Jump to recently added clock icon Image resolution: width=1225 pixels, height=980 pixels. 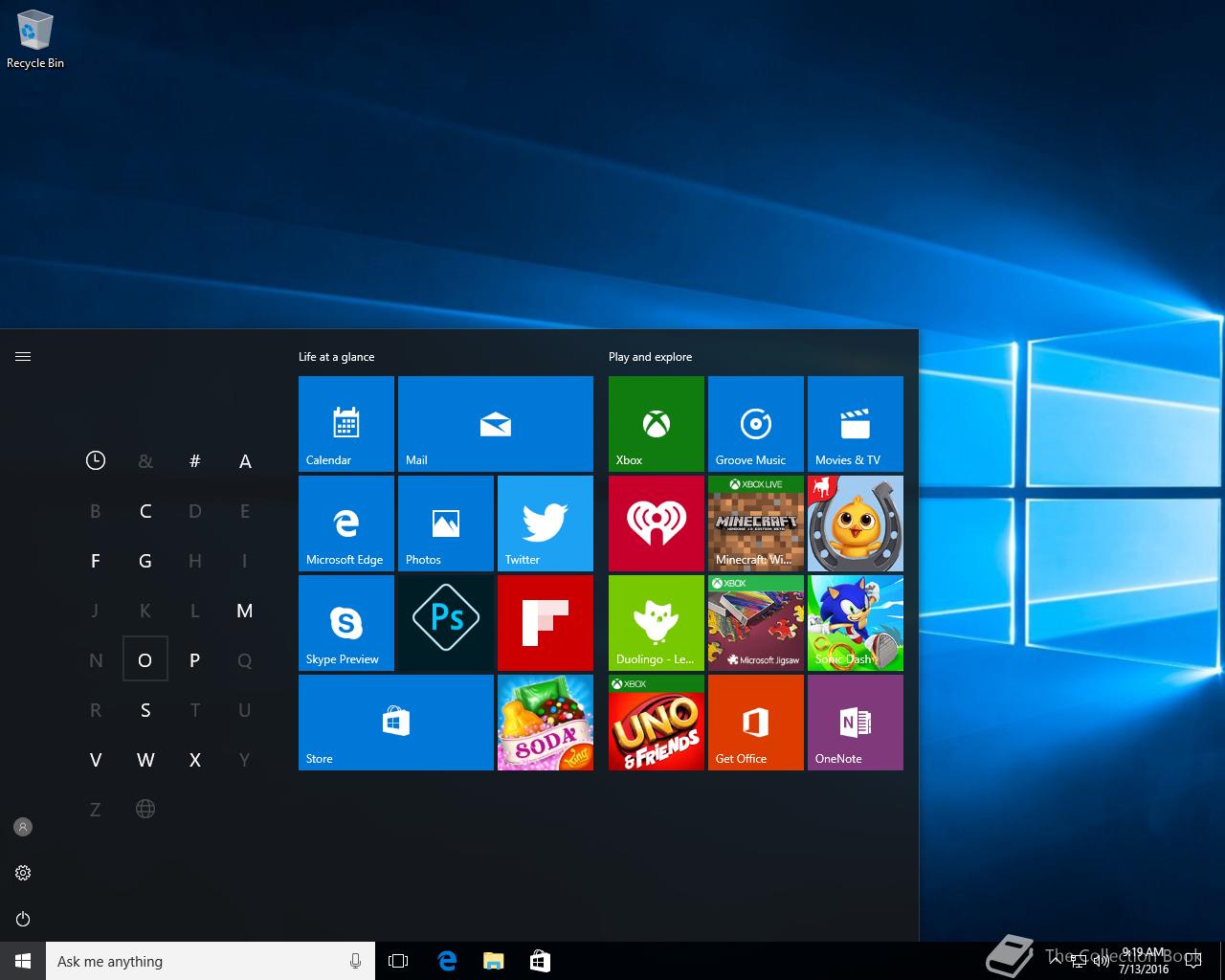tap(96, 460)
